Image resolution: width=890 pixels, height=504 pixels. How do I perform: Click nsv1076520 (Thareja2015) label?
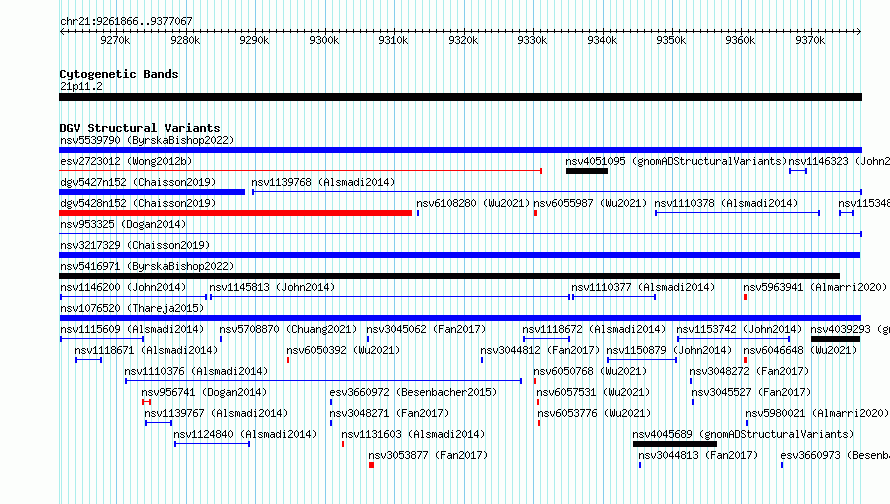132,308
